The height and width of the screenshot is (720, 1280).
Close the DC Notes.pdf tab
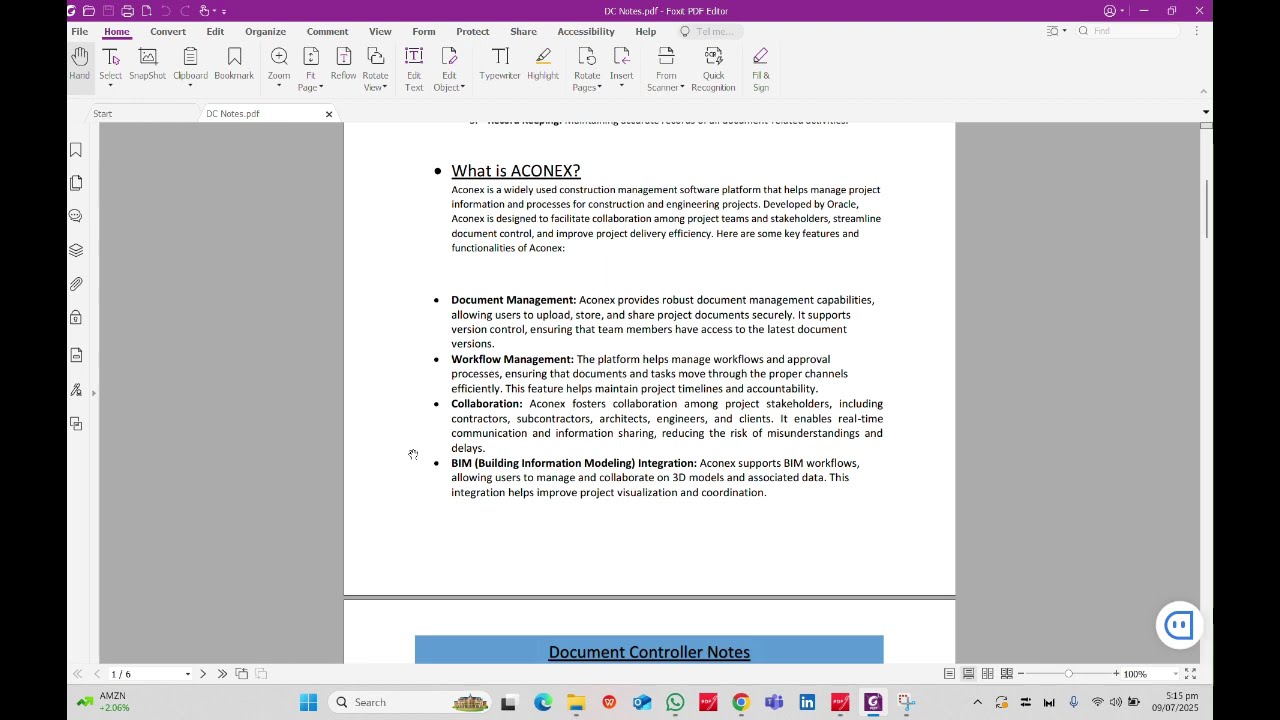[x=328, y=114]
